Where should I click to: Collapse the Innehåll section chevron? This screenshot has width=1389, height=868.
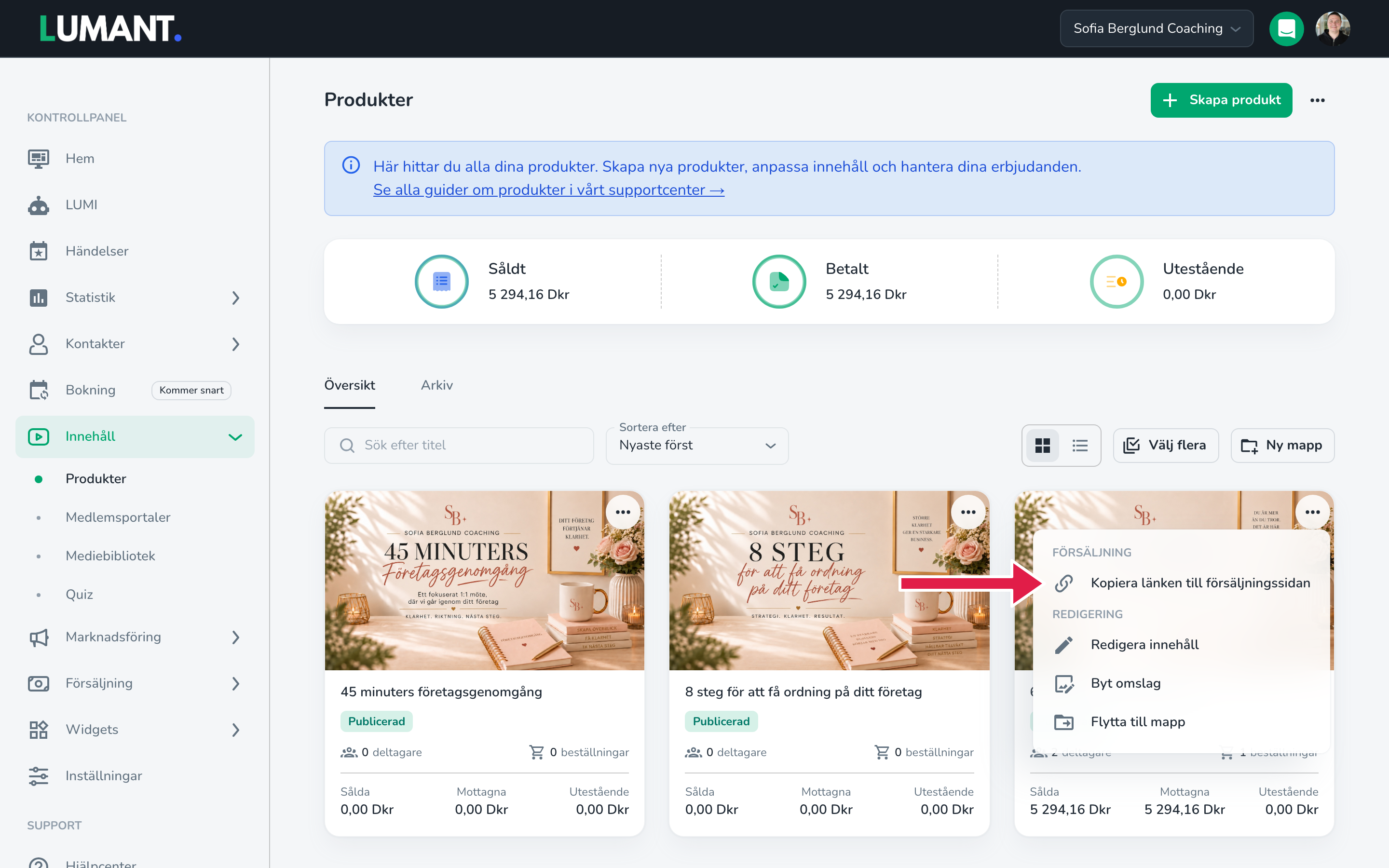click(235, 437)
